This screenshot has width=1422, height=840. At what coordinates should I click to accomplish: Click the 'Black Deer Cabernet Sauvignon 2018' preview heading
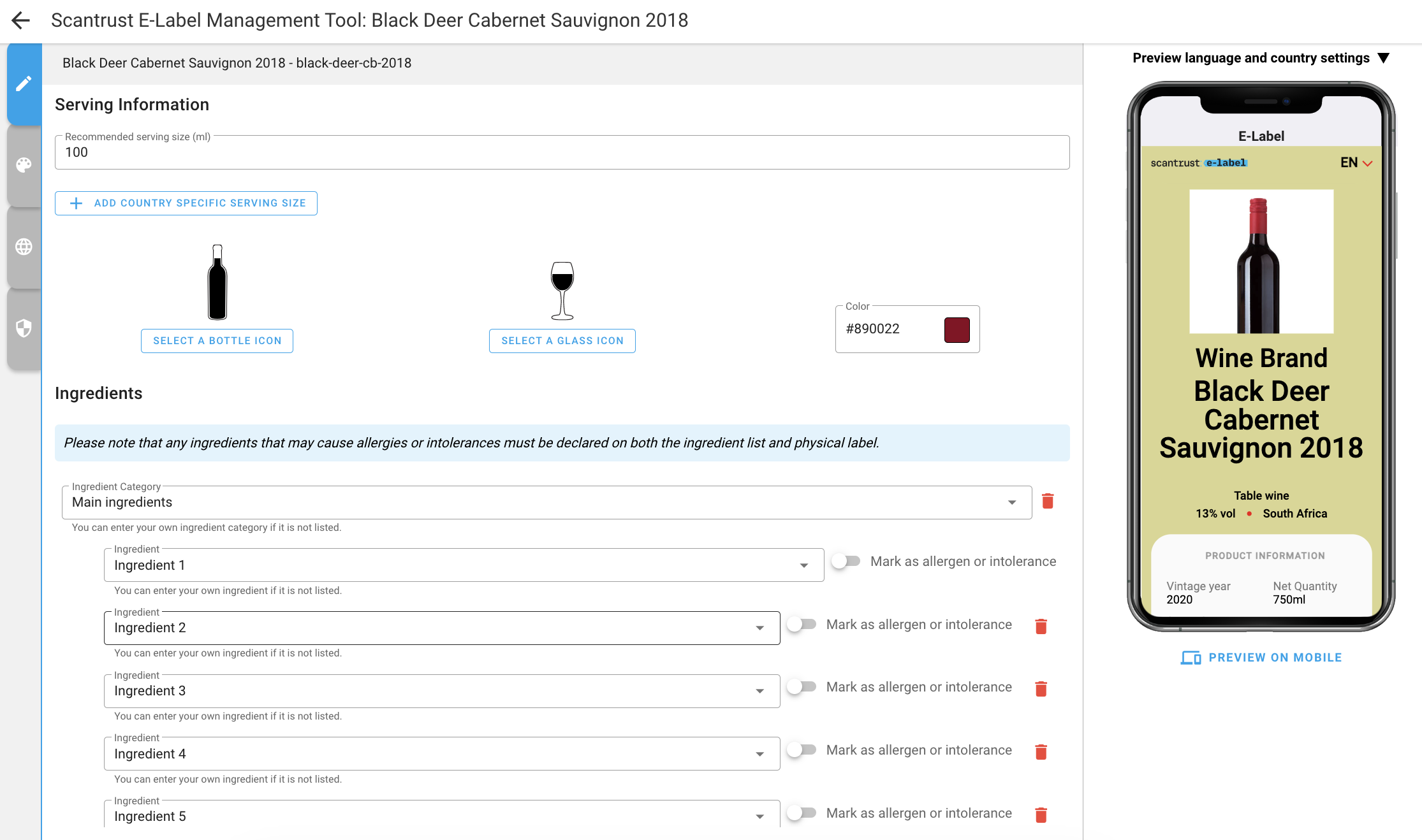1261,419
